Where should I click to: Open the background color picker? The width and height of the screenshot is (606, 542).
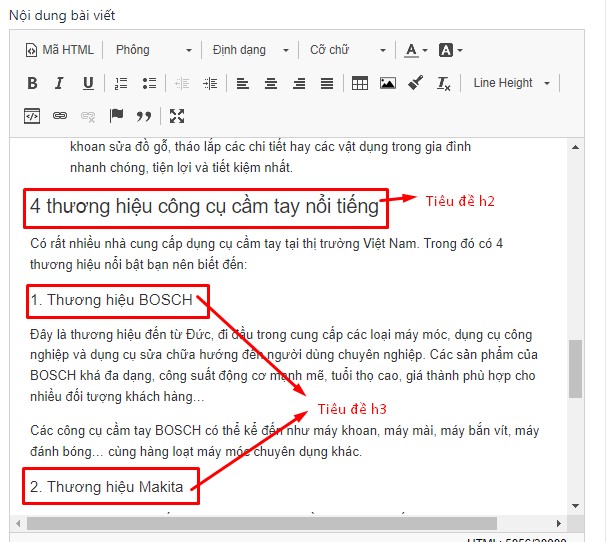450,50
